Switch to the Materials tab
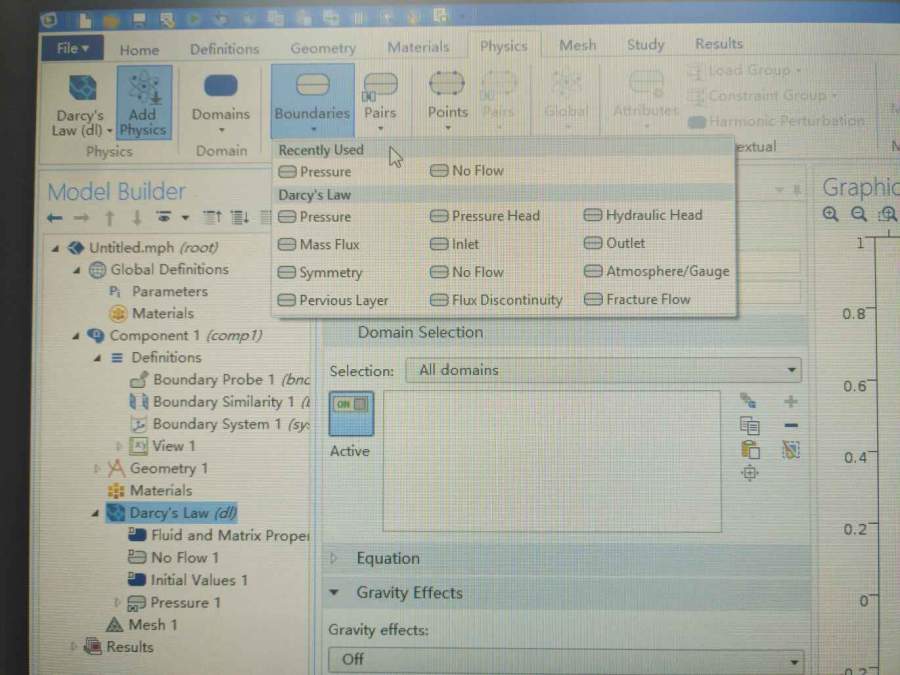 click(x=418, y=47)
